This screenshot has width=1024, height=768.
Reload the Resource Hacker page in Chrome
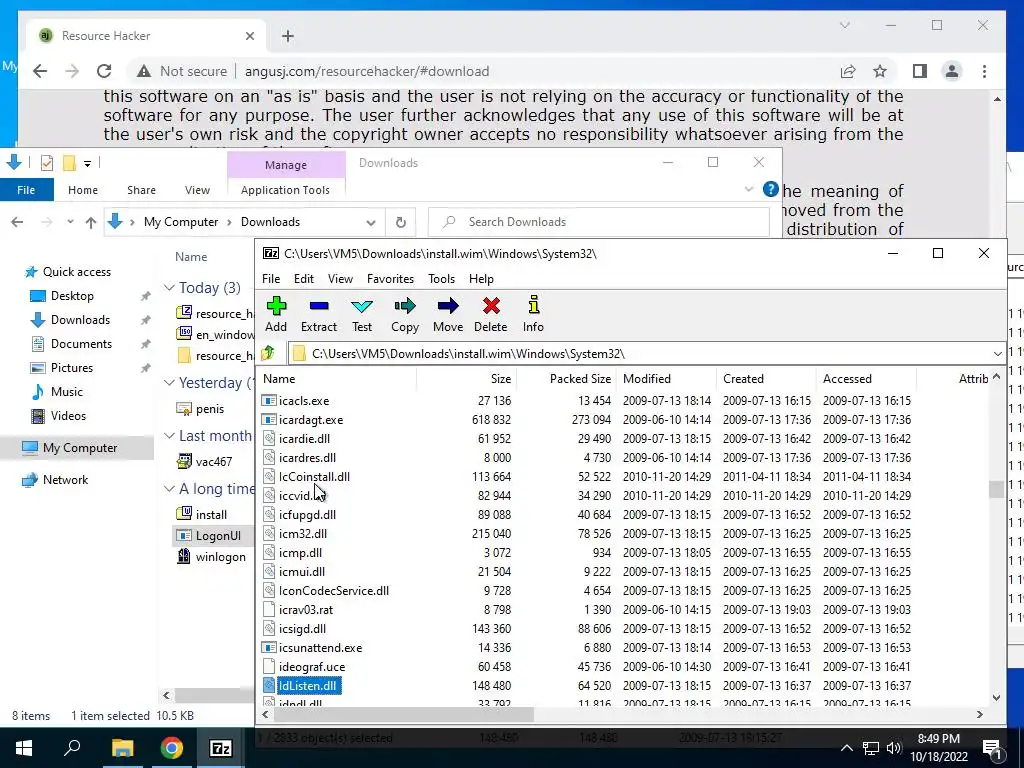(104, 71)
